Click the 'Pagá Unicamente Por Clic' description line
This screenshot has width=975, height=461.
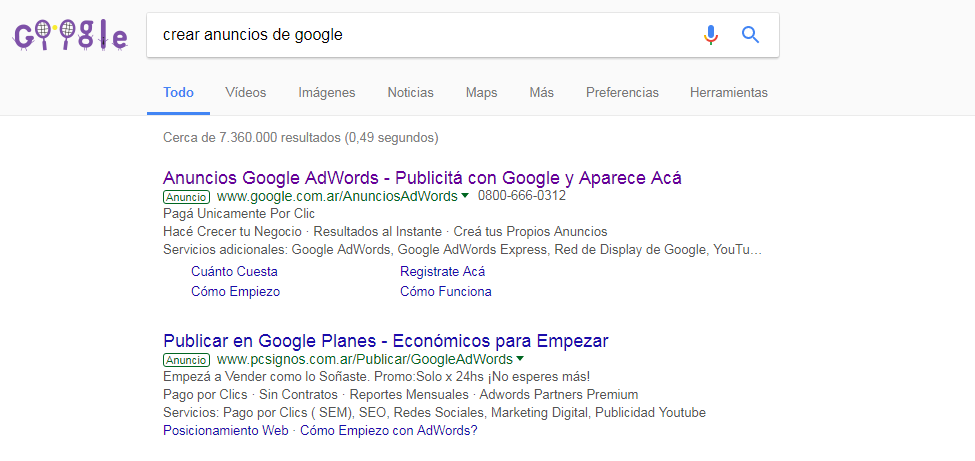click(x=239, y=214)
